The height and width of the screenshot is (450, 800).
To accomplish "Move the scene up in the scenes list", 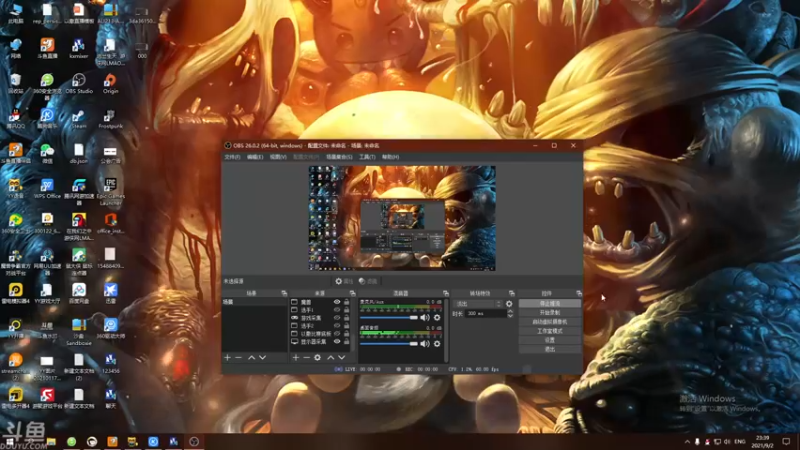I will coord(252,358).
